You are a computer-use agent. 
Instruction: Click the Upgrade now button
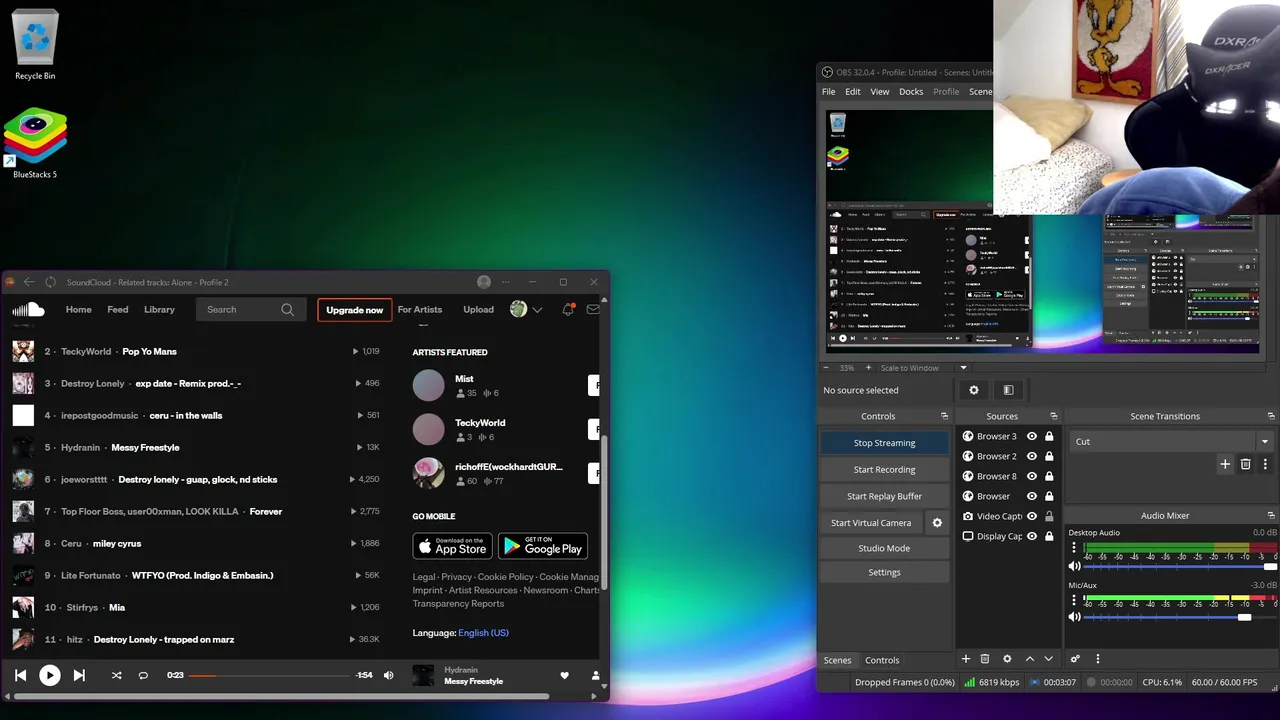coord(354,310)
